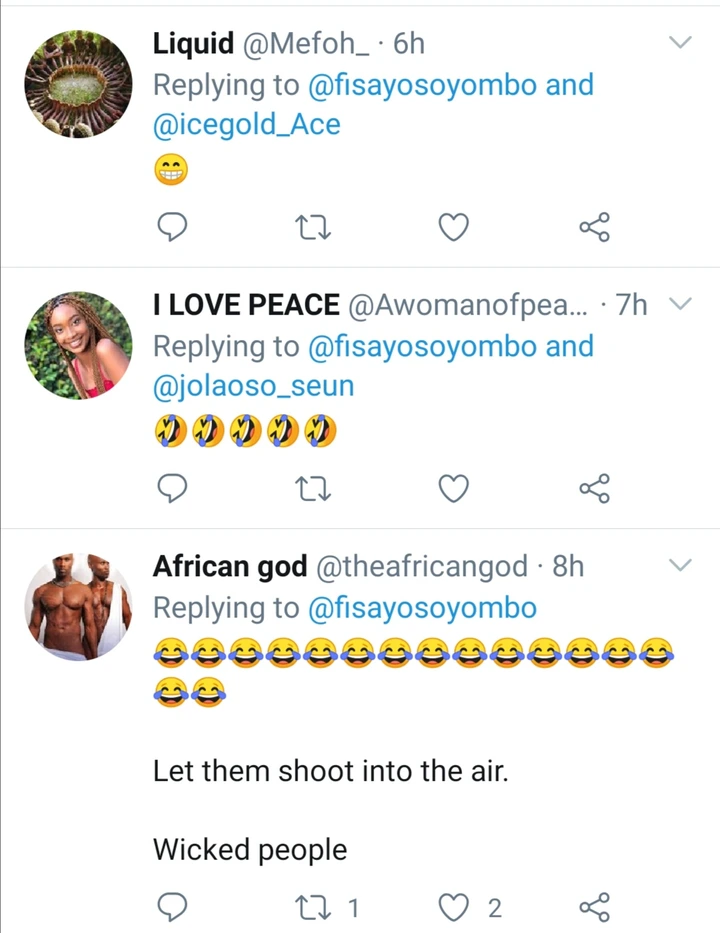The height and width of the screenshot is (933, 720).
Task: View I LOVE PEACE's avatar
Action: tap(76, 345)
